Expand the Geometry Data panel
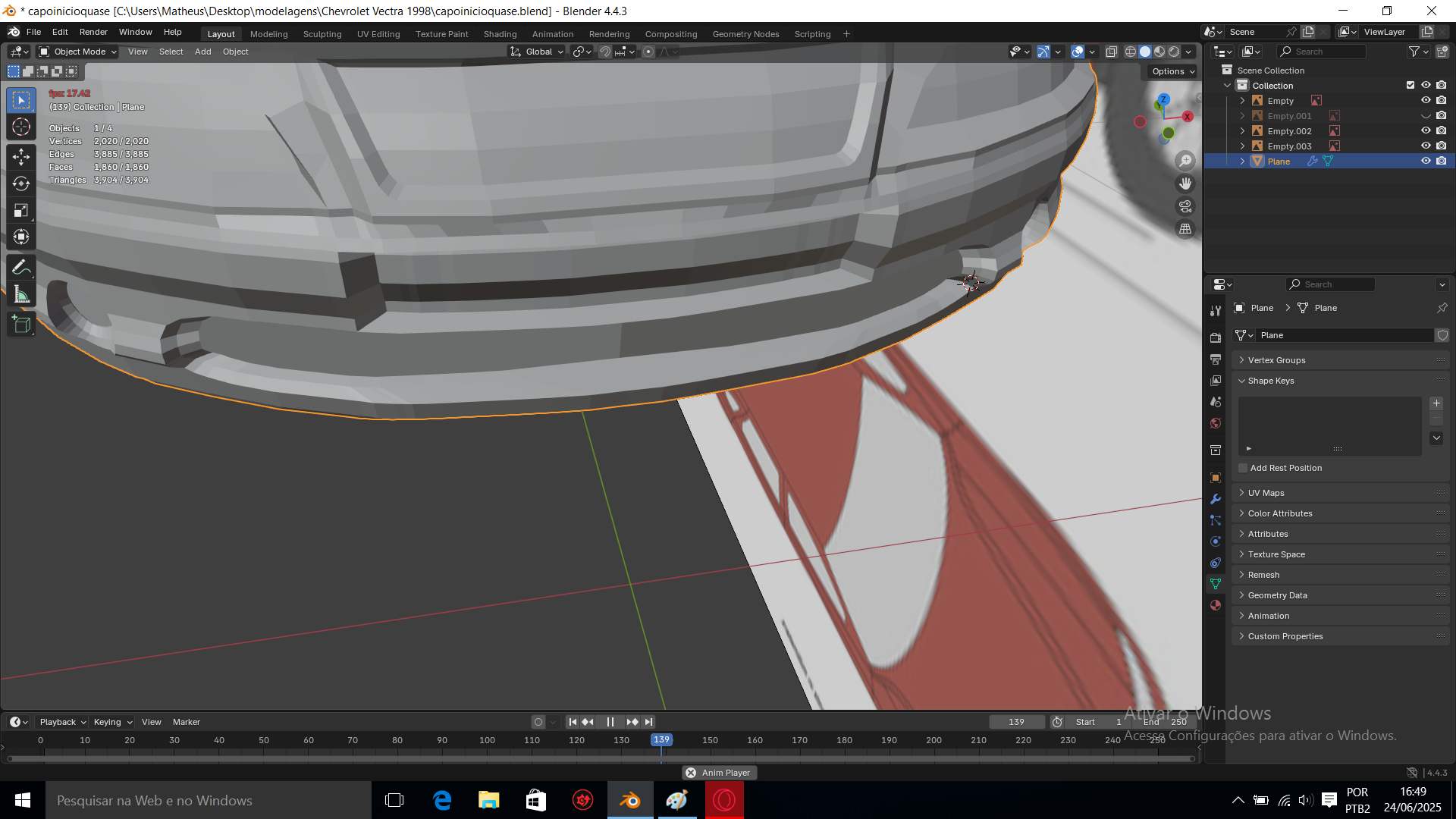 point(1277,595)
